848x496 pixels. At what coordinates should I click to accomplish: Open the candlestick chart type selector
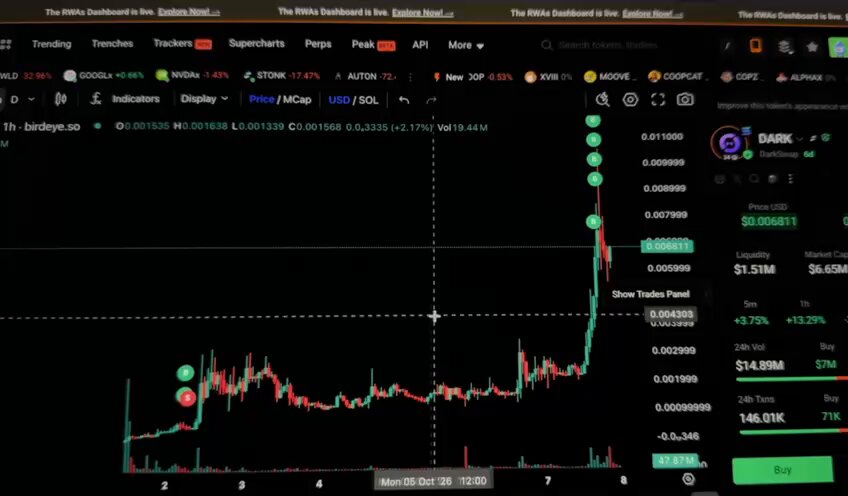(61, 99)
